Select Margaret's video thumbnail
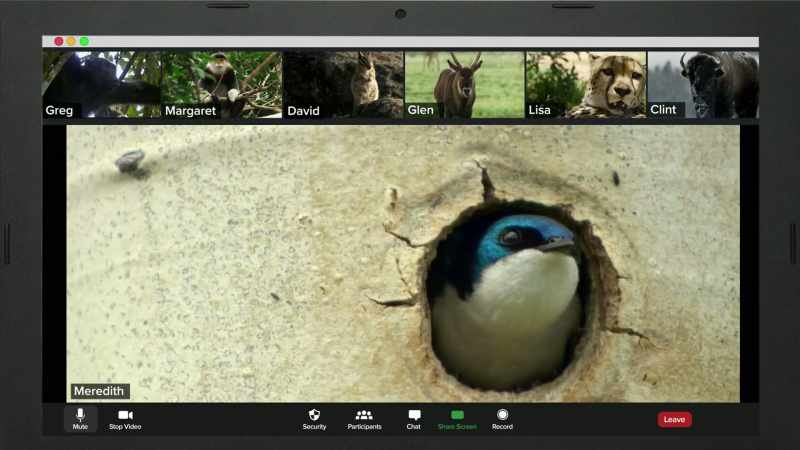800x450 pixels. point(222,85)
